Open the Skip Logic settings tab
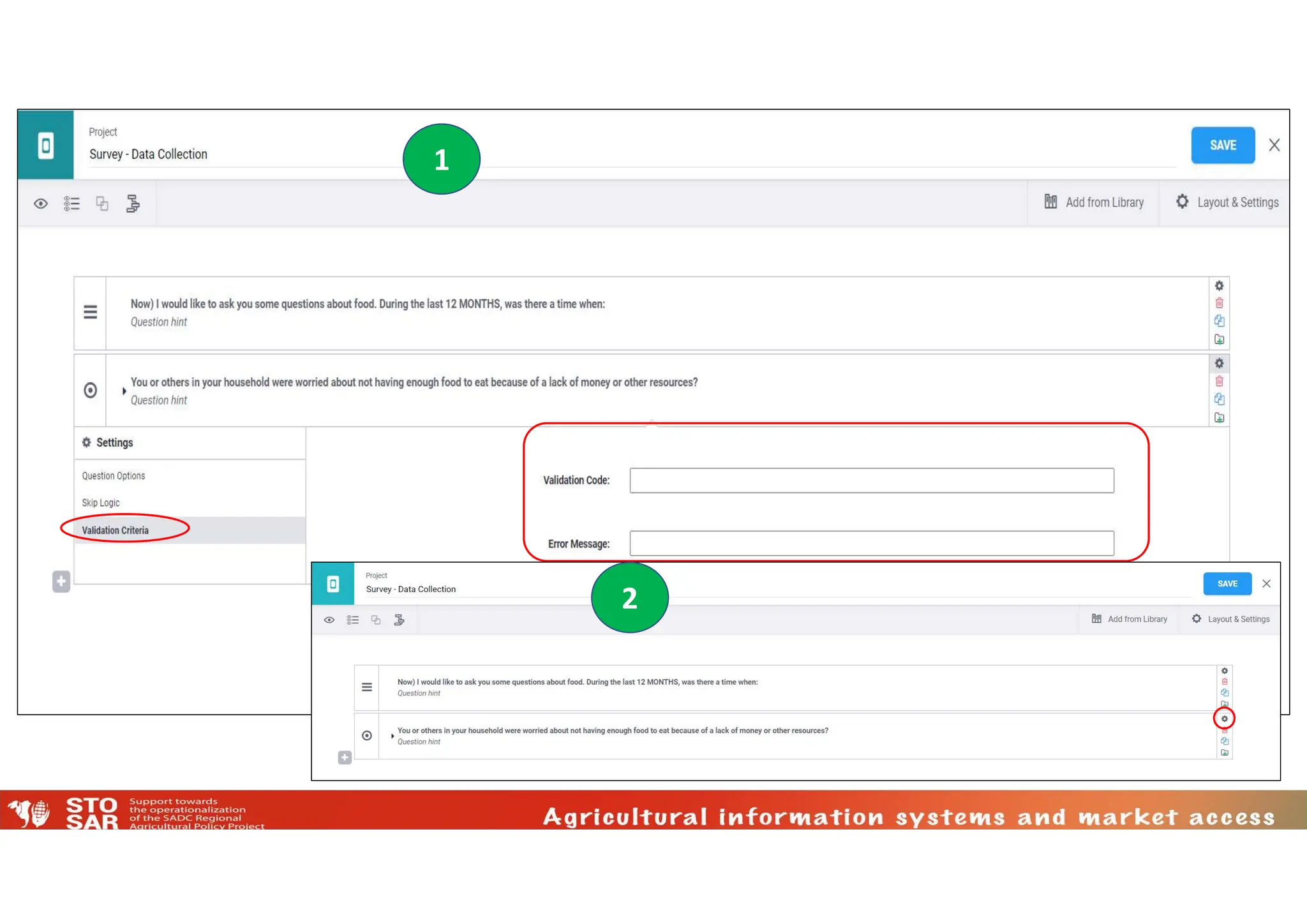This screenshot has width=1307, height=924. [x=101, y=503]
